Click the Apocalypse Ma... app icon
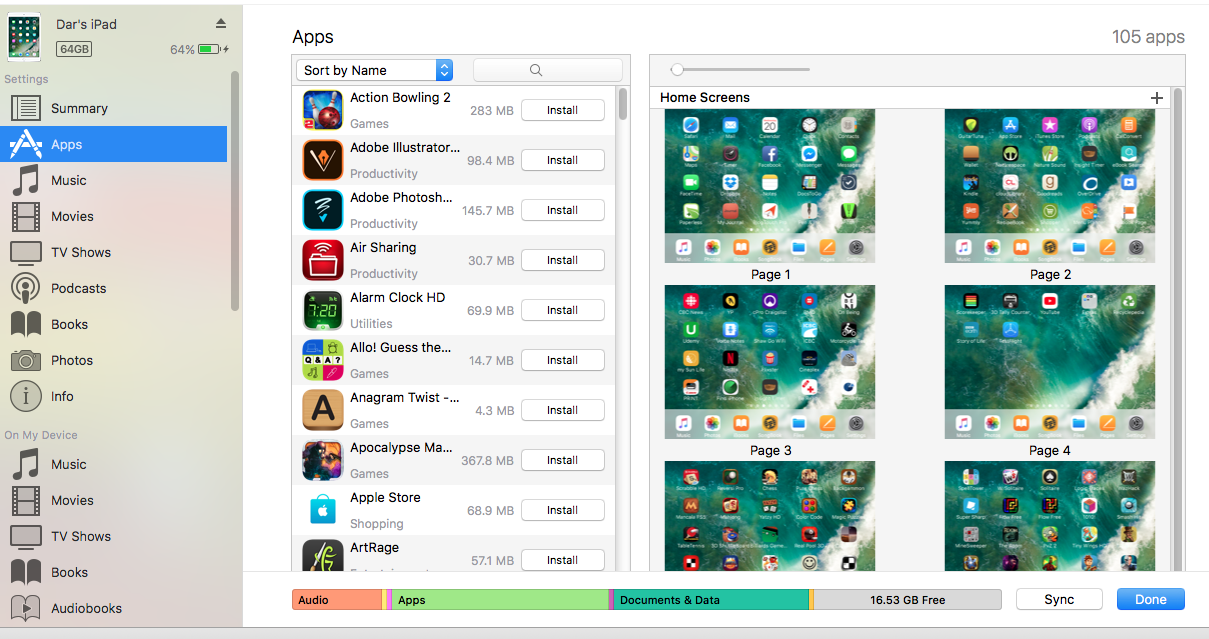The image size is (1209, 639). [323, 460]
